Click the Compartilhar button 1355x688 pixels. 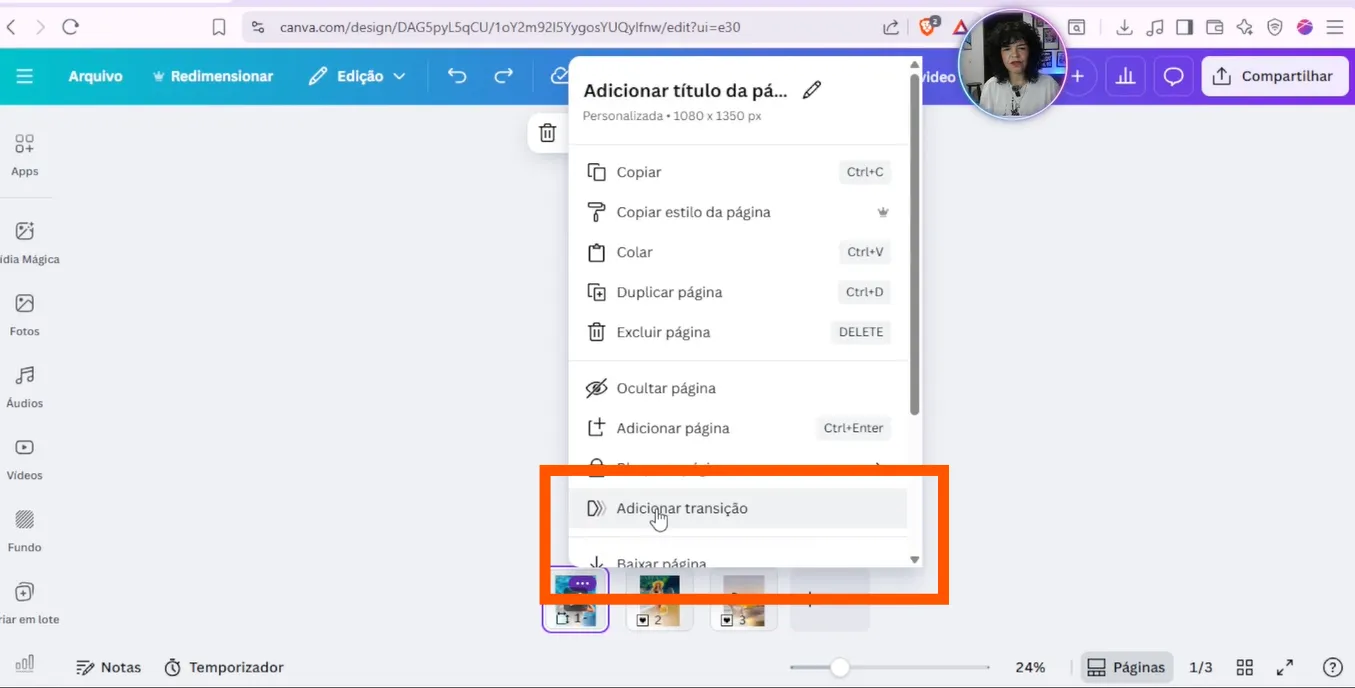click(x=1273, y=76)
